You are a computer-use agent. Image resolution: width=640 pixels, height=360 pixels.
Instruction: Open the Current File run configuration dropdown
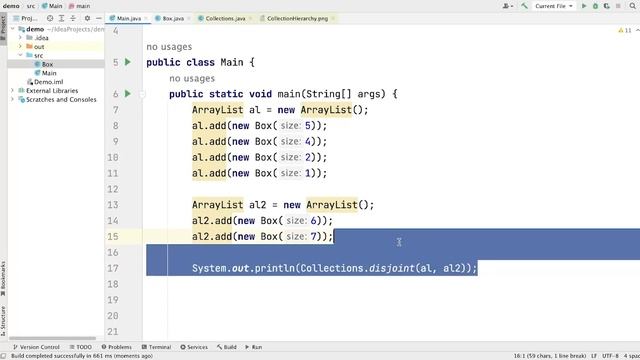pos(554,6)
